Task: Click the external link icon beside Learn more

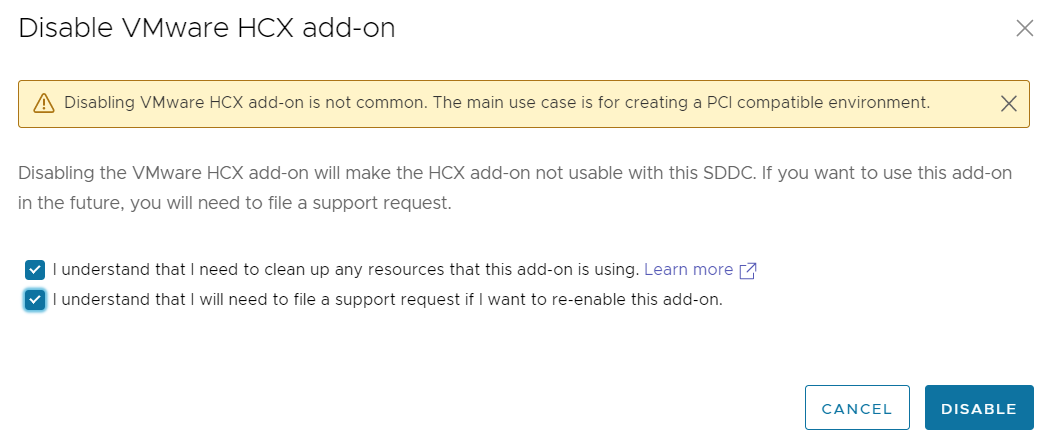Action: click(x=748, y=270)
